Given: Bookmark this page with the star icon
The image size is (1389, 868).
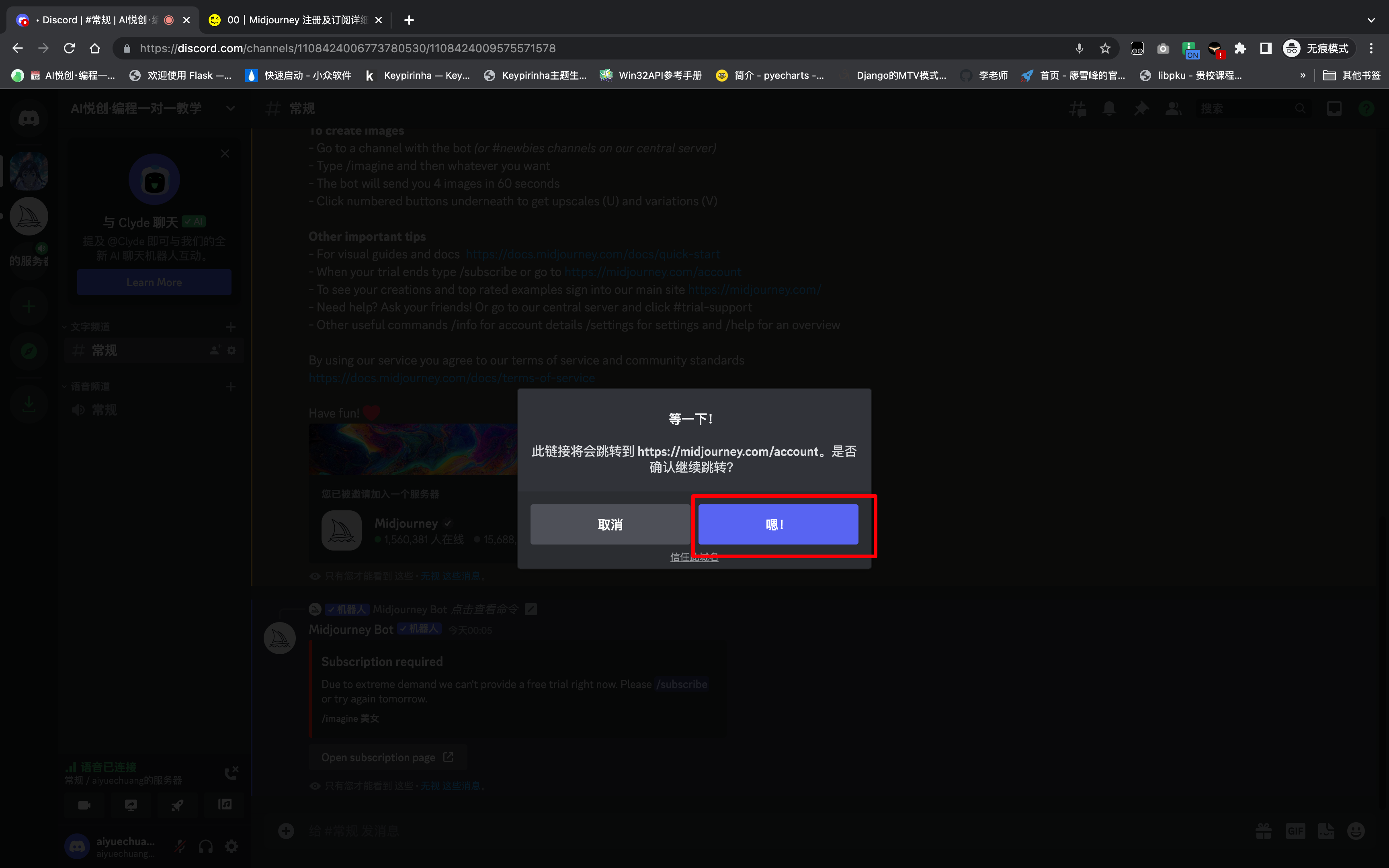Looking at the screenshot, I should click(x=1105, y=48).
